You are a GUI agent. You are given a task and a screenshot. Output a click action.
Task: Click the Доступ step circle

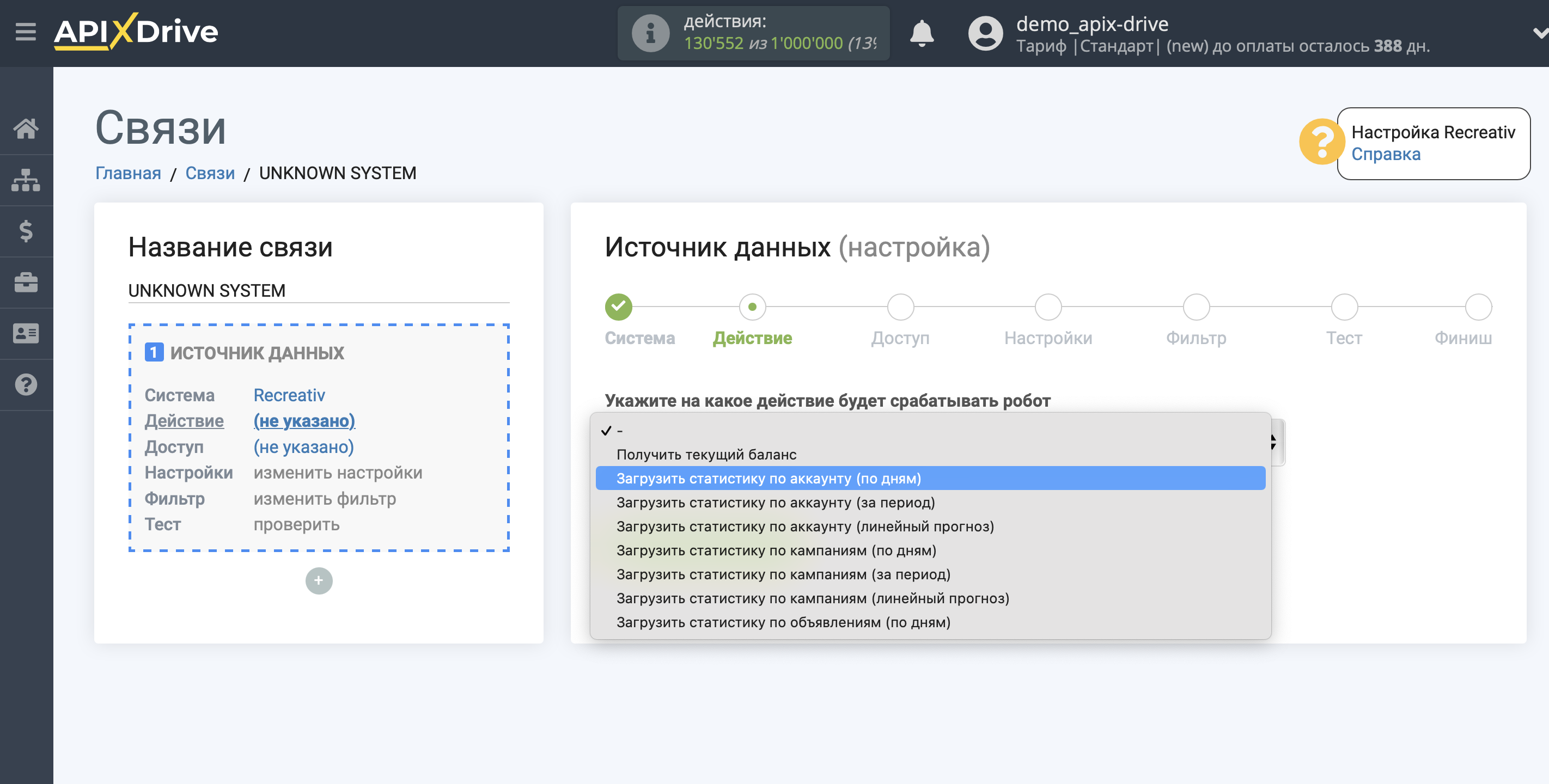pos(900,307)
